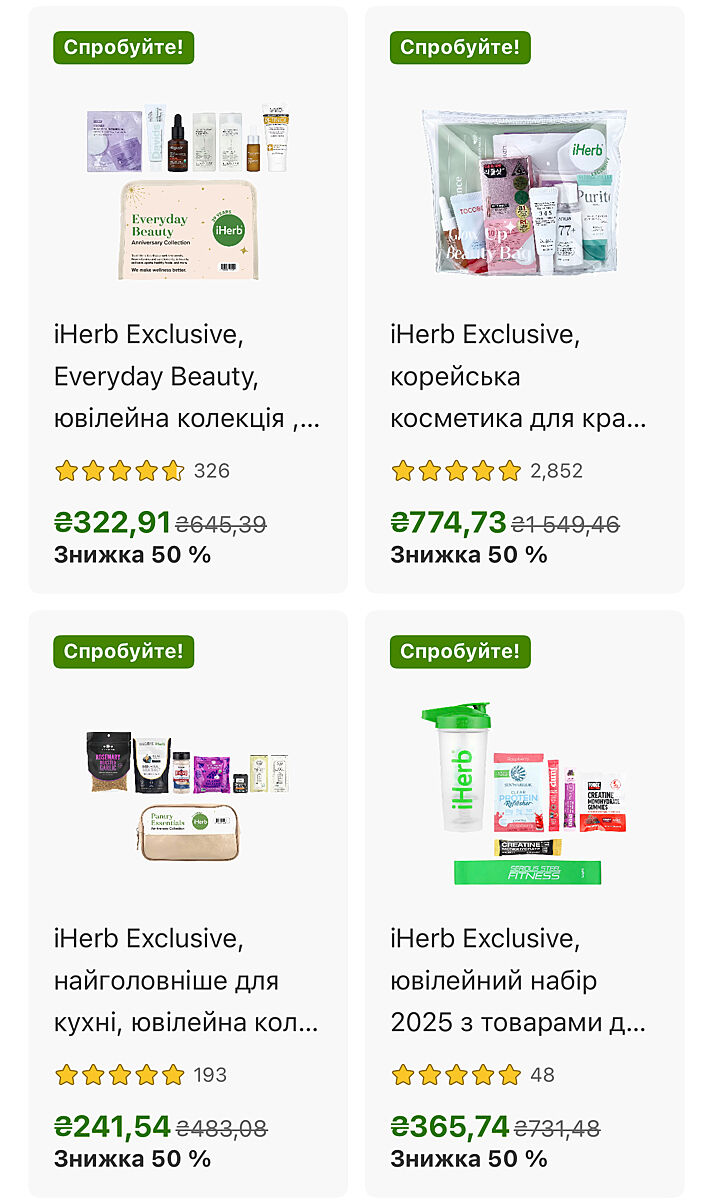Click 'Спробуйте!' badge on Korean cosmetics card
713x1200 pixels.
tap(460, 47)
